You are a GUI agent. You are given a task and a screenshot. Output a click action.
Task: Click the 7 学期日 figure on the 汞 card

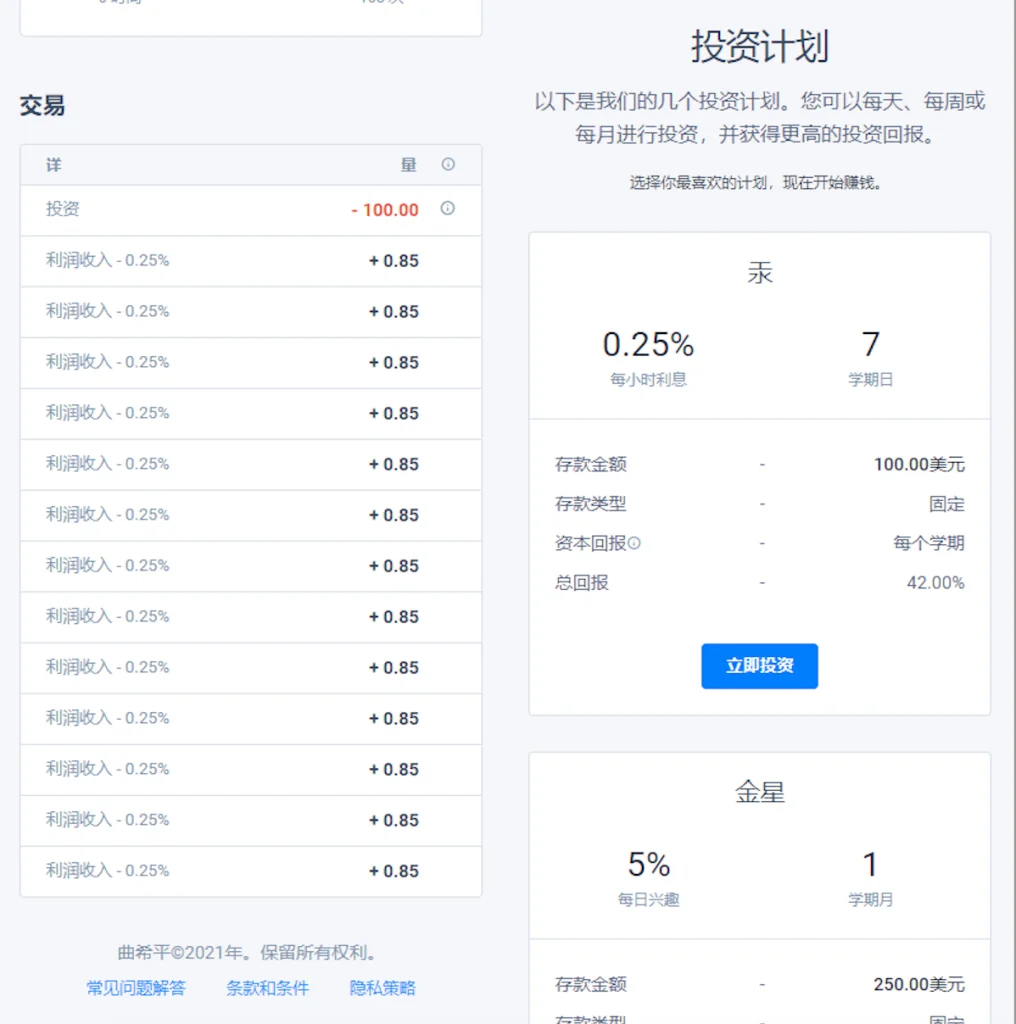tap(870, 345)
